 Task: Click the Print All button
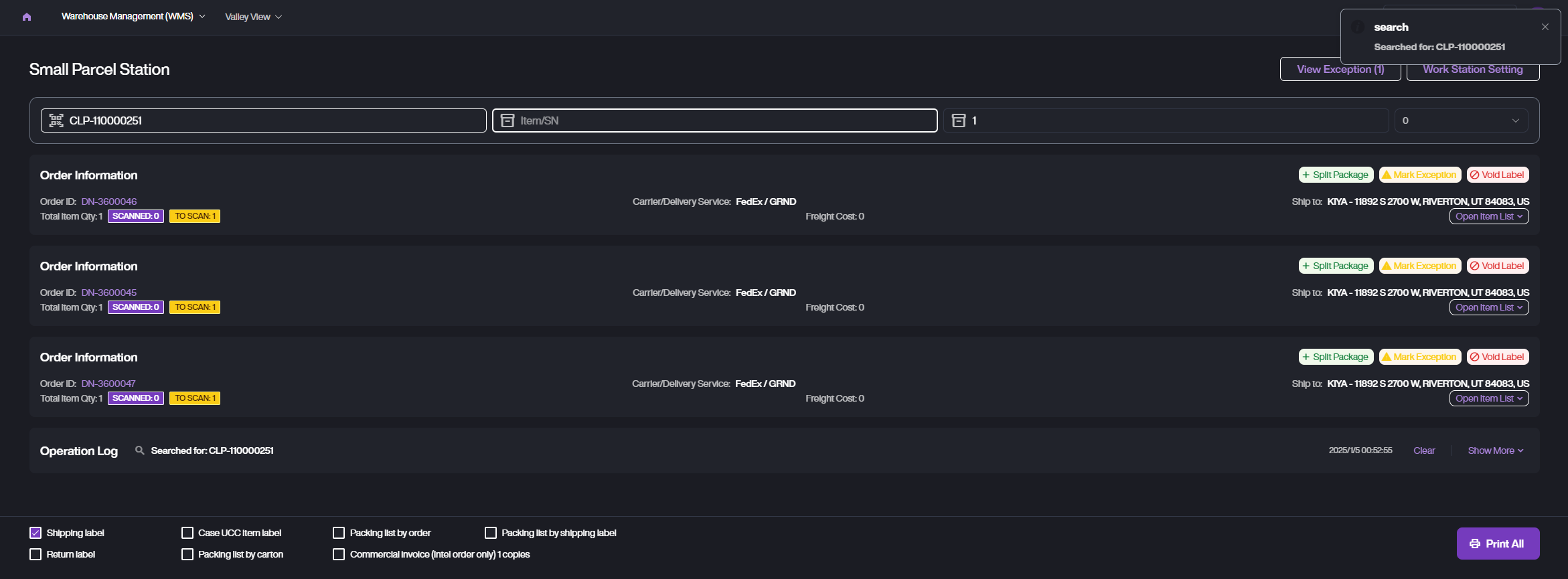(1498, 544)
